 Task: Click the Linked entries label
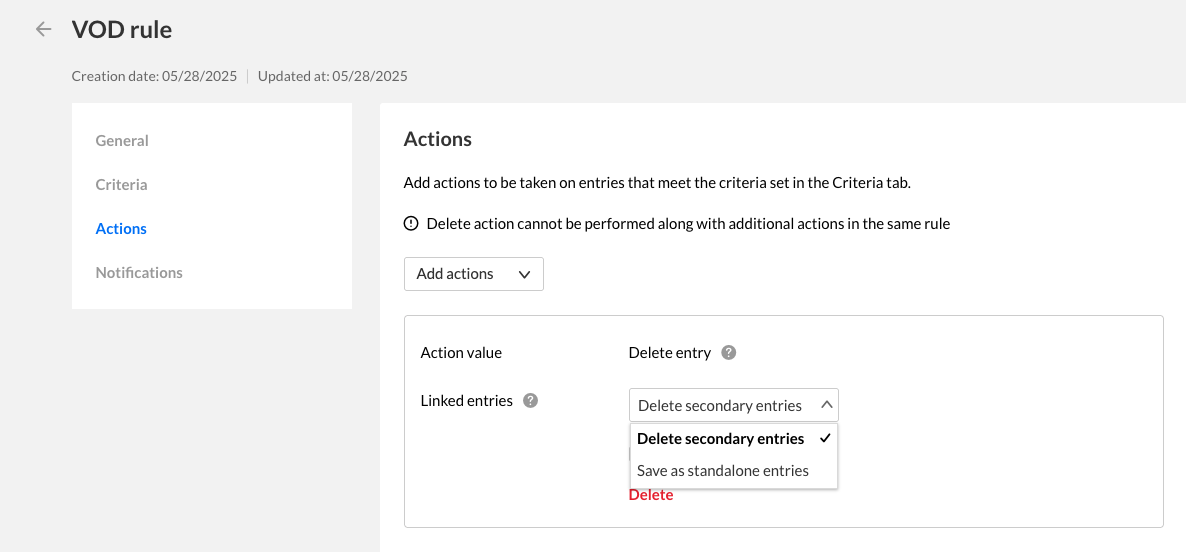click(x=466, y=401)
